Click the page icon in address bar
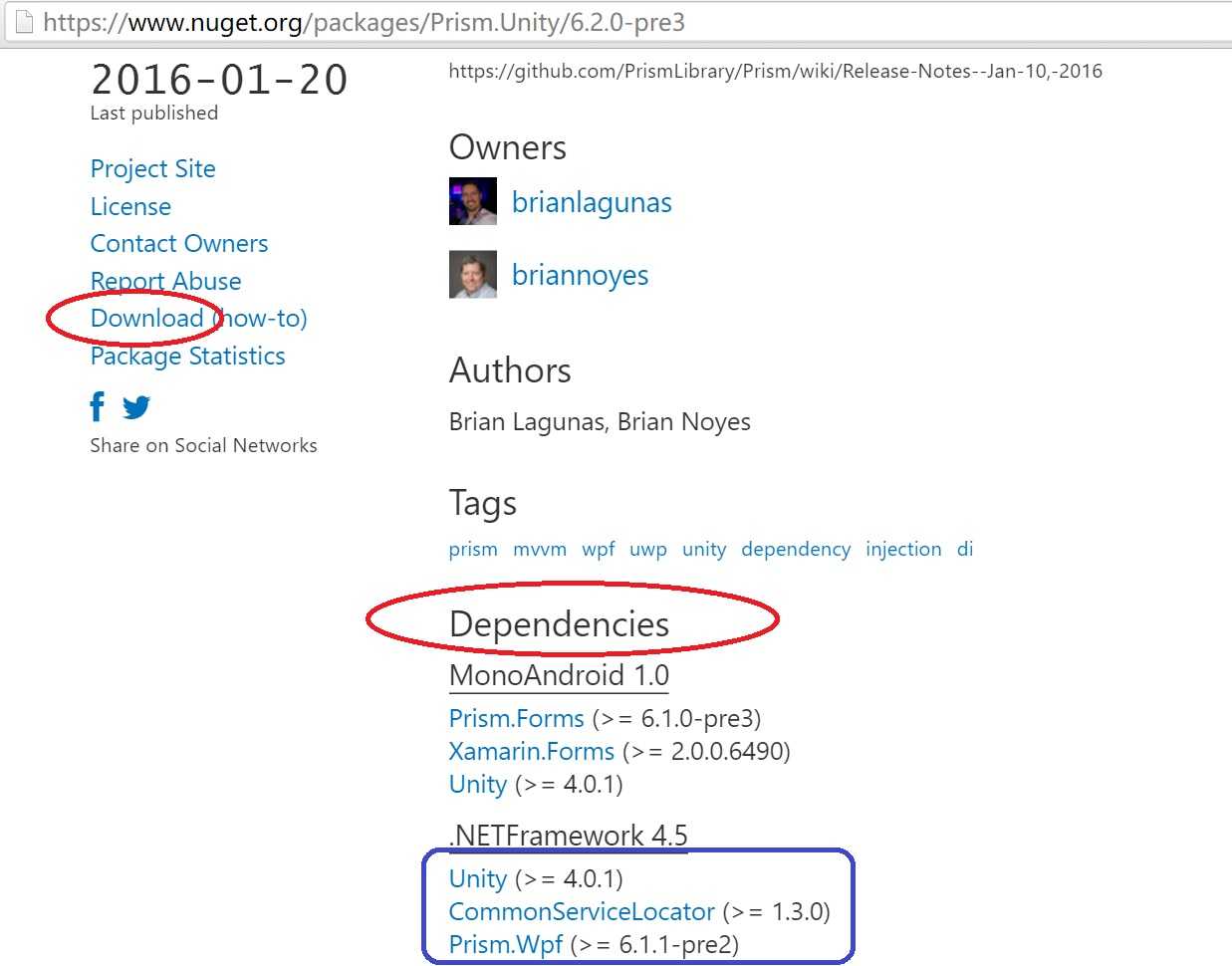 [x=24, y=22]
